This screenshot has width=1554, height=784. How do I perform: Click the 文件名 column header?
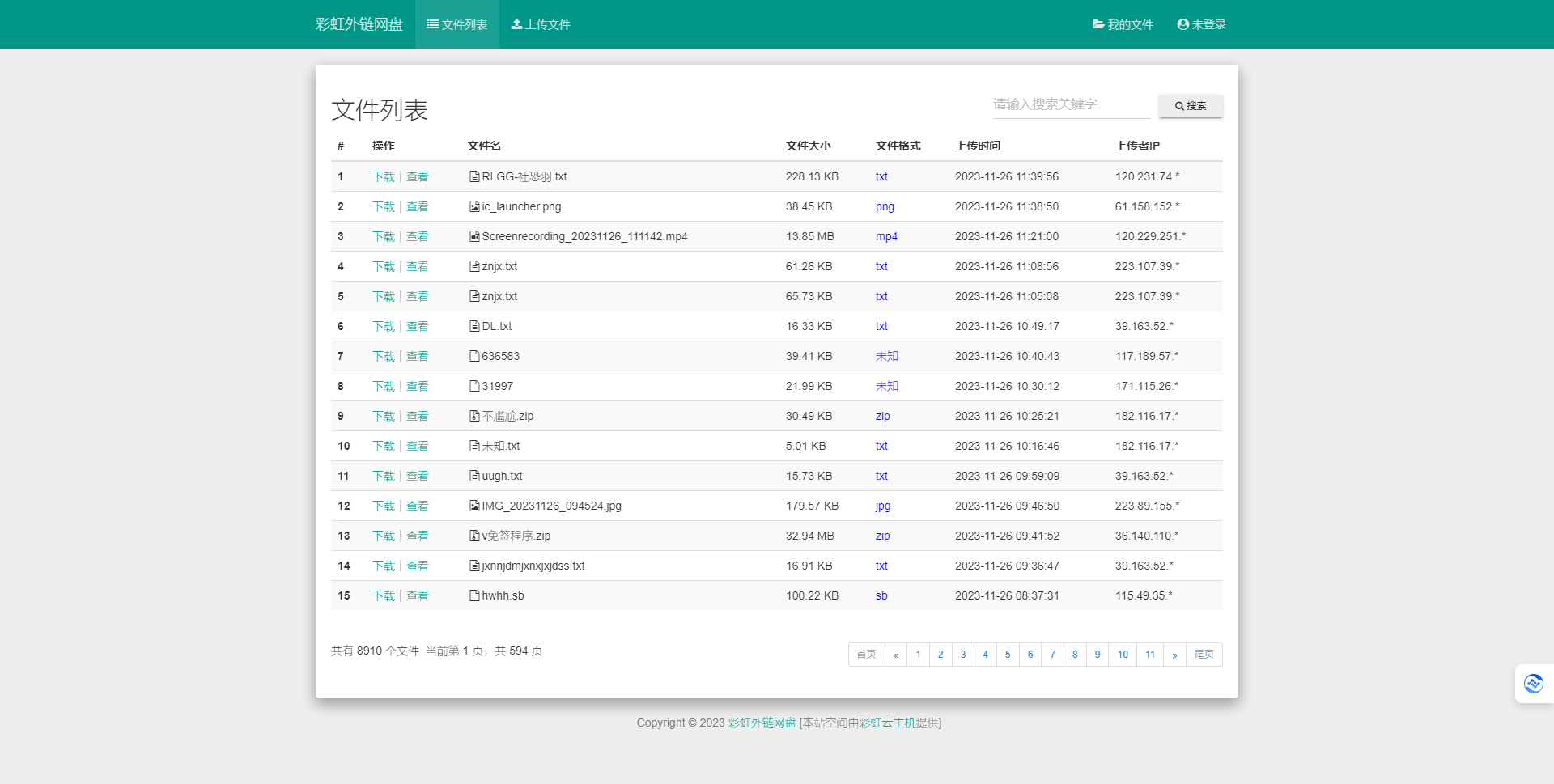[484, 146]
